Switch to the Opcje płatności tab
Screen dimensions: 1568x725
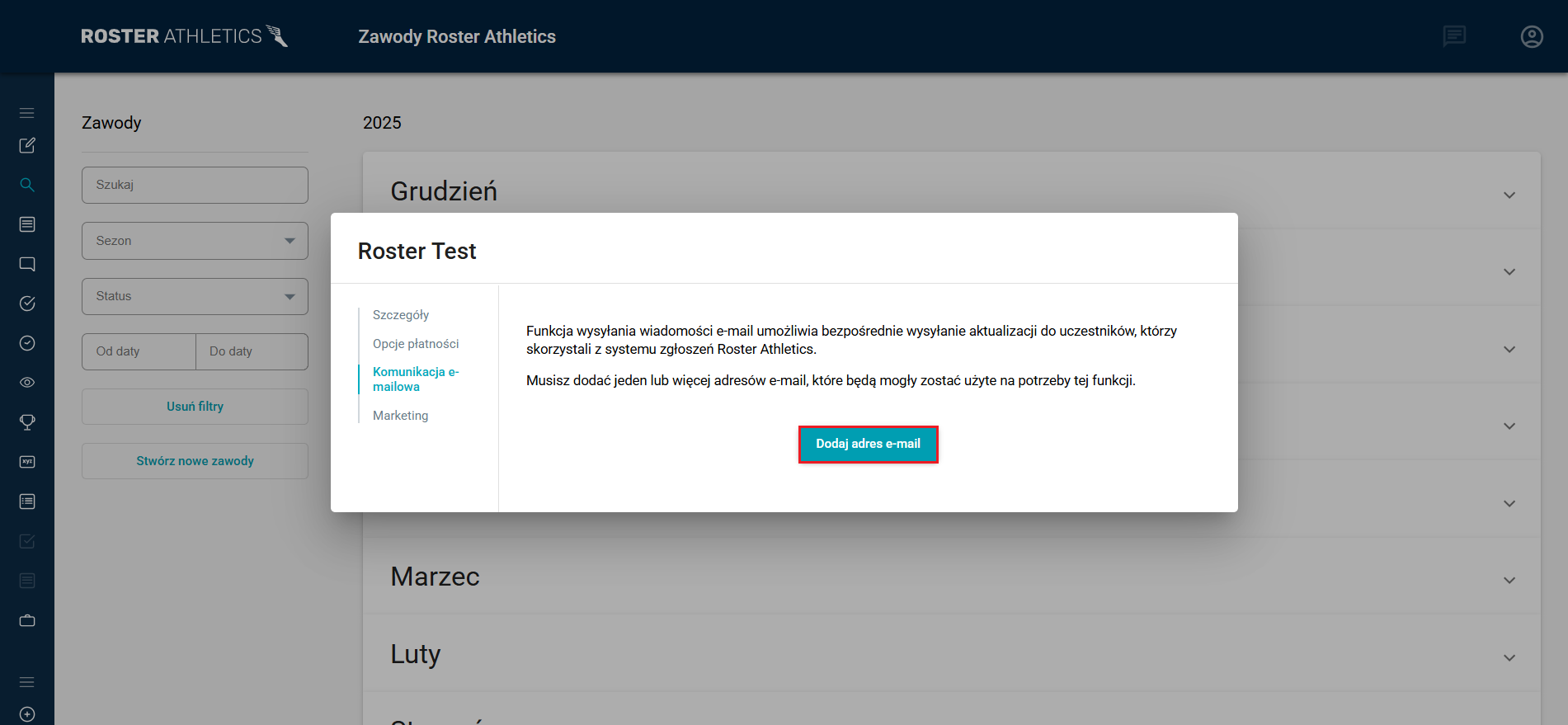click(416, 344)
